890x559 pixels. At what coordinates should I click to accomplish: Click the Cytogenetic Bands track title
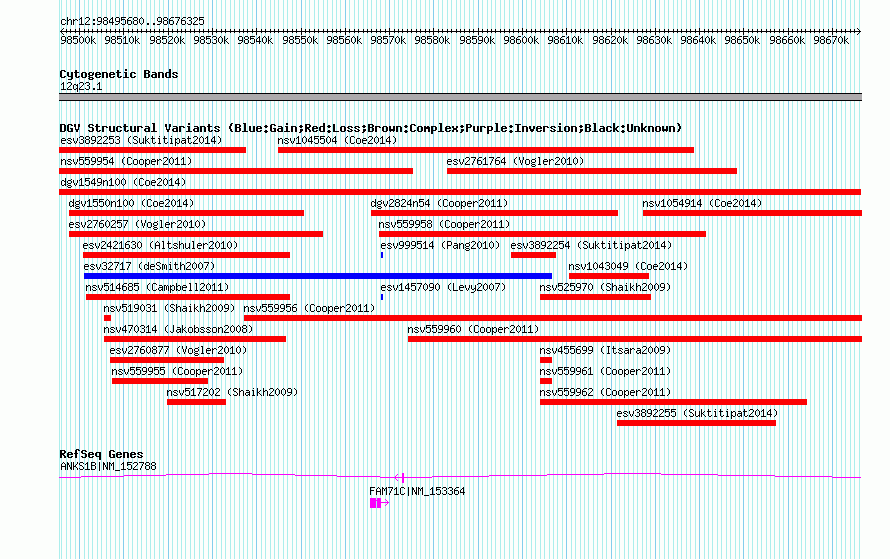click(x=119, y=74)
